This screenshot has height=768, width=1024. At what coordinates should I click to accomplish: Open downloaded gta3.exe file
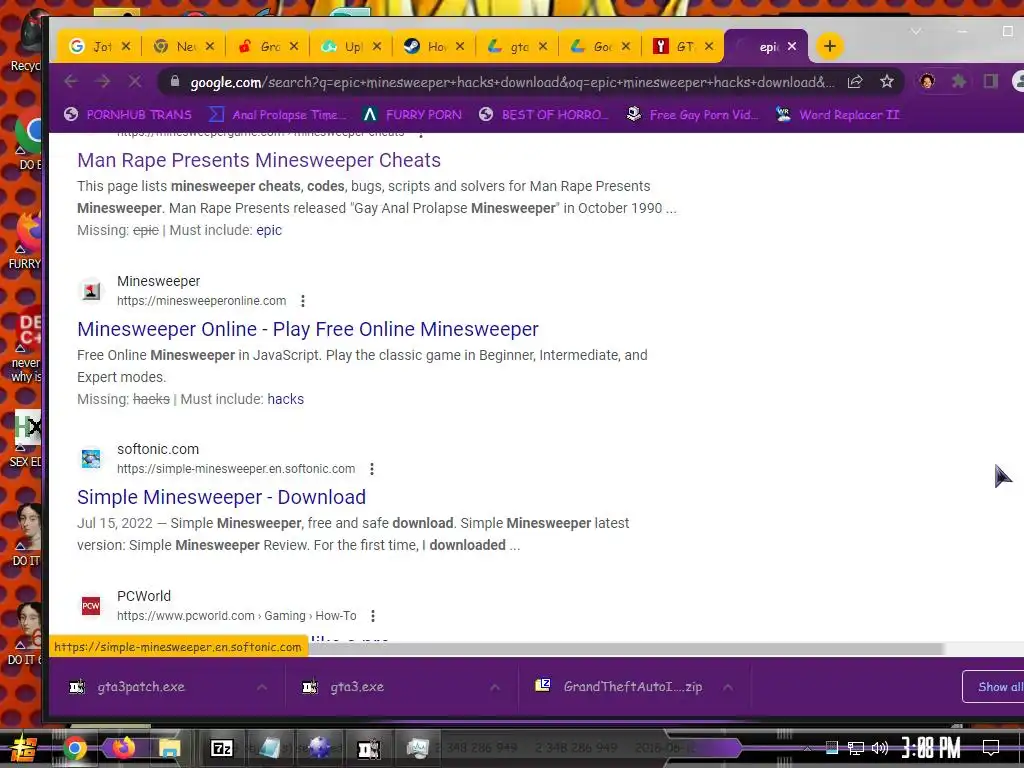[x=357, y=687]
